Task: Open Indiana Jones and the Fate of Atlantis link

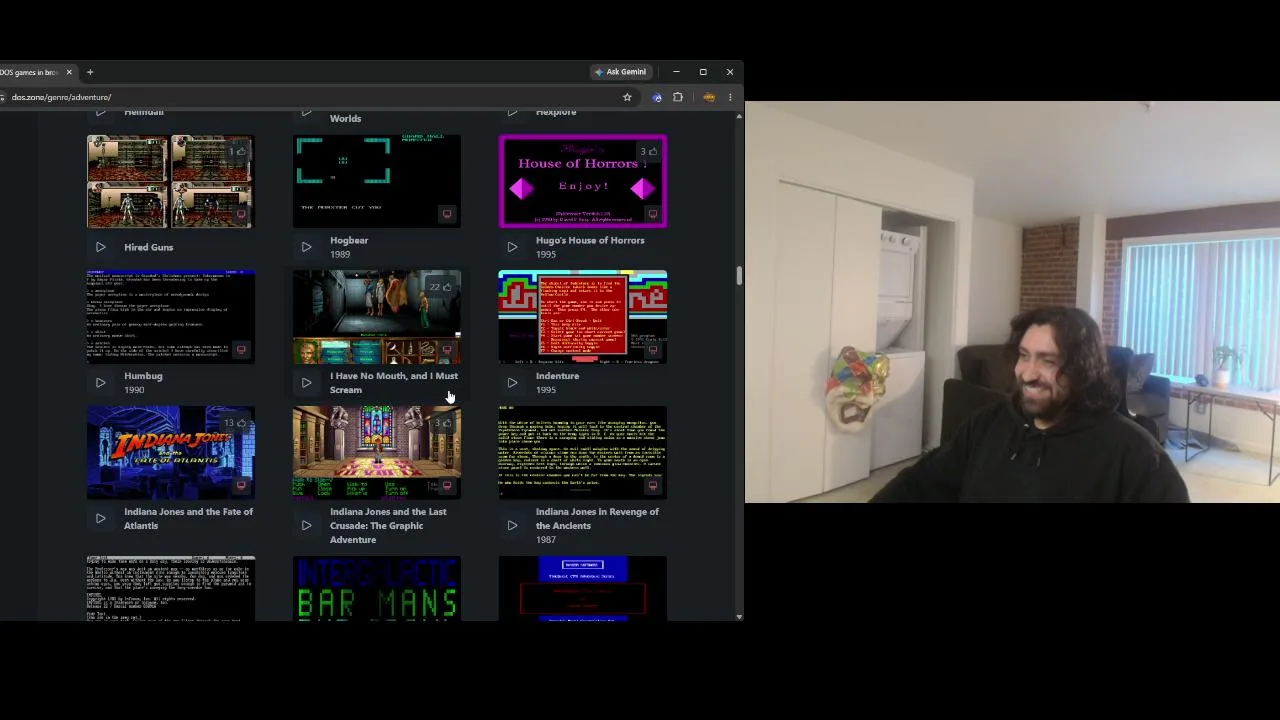Action: (x=188, y=518)
